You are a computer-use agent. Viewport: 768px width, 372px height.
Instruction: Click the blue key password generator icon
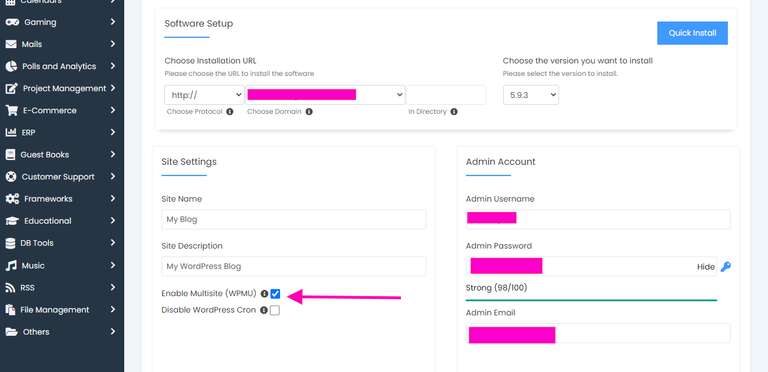(726, 267)
